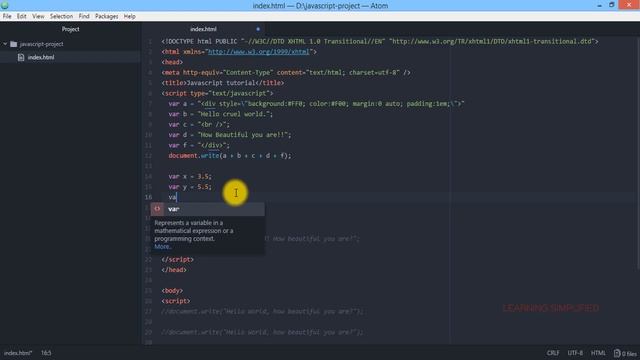640x360 pixels.
Task: Click index.html filename in status bar
Action: pos(18,353)
